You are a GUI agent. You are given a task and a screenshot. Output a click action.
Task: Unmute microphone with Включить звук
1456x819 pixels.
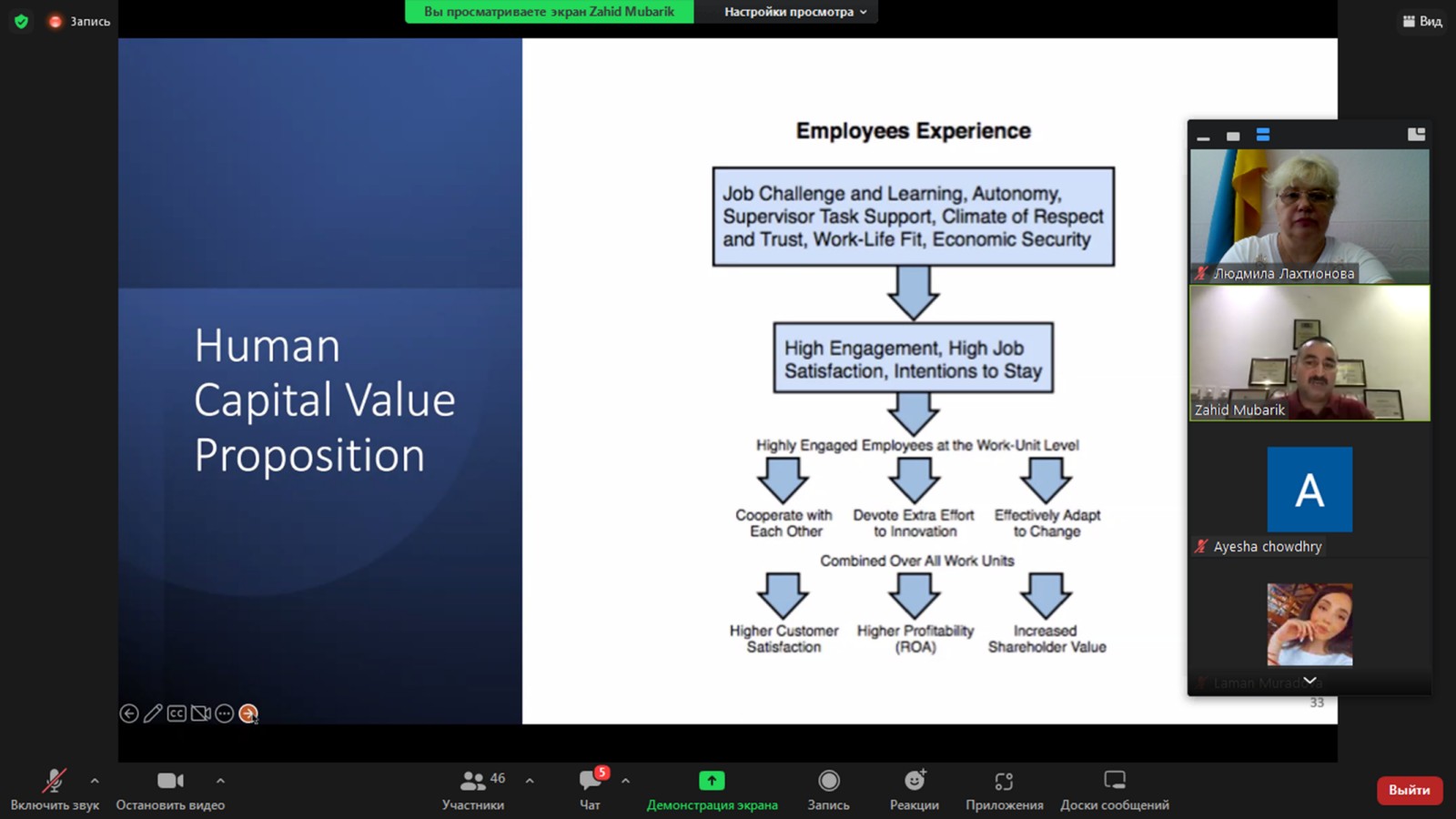pyautogui.click(x=55, y=789)
